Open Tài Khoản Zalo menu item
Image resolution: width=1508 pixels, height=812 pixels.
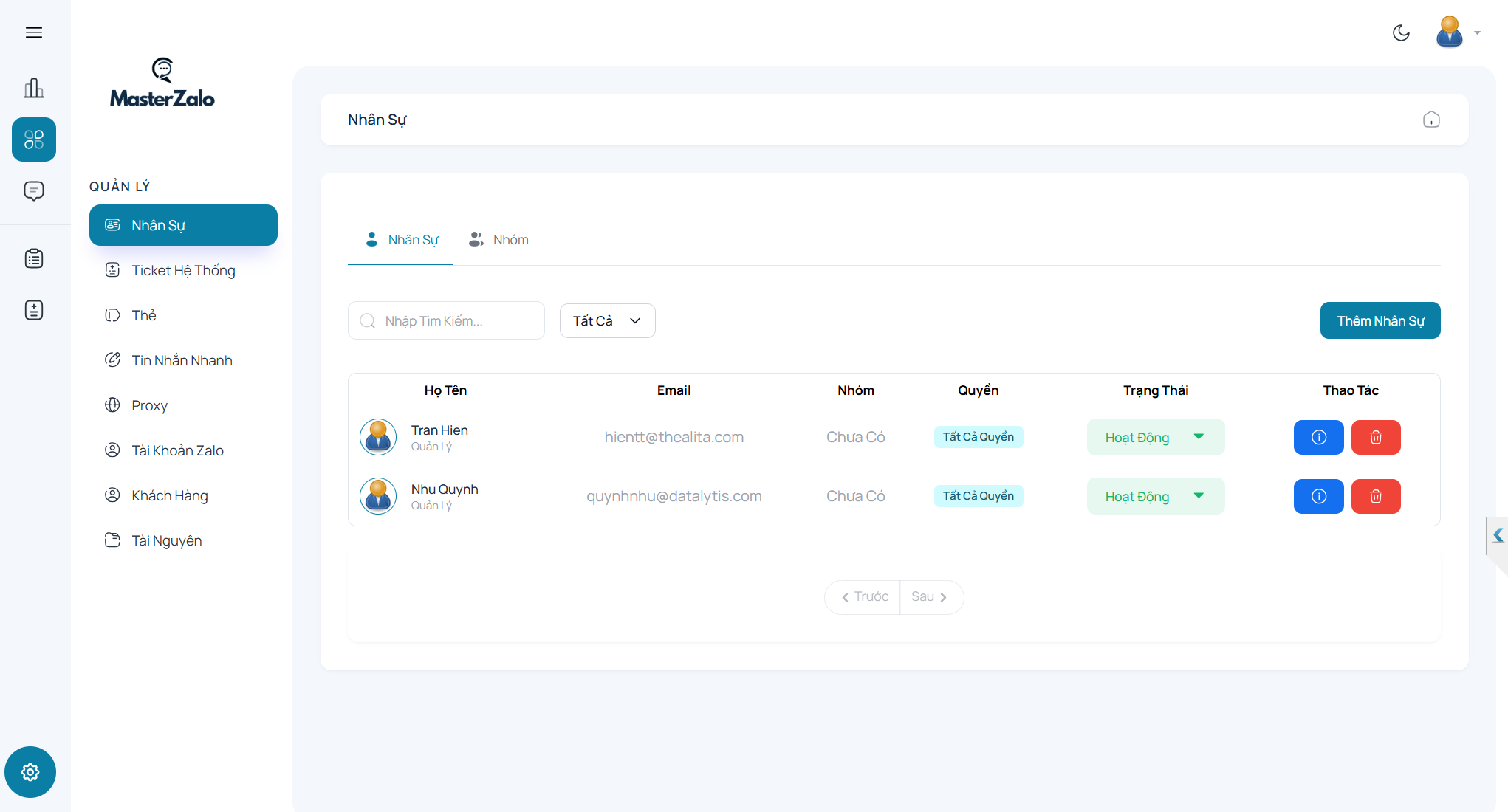pos(183,450)
